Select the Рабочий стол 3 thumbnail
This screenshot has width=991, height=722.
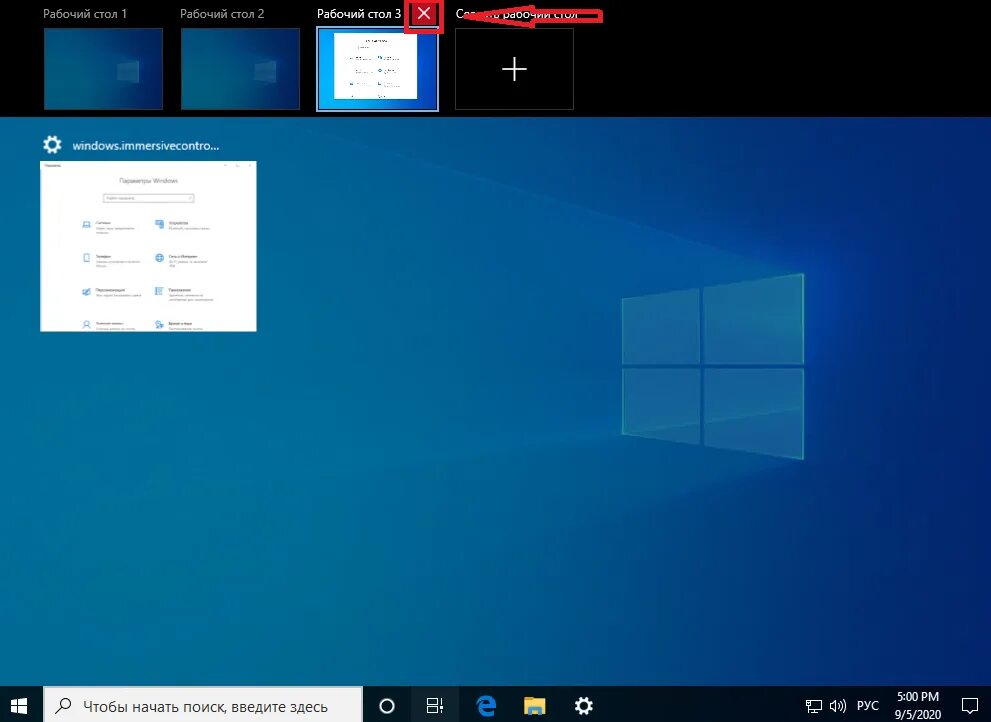coord(377,69)
